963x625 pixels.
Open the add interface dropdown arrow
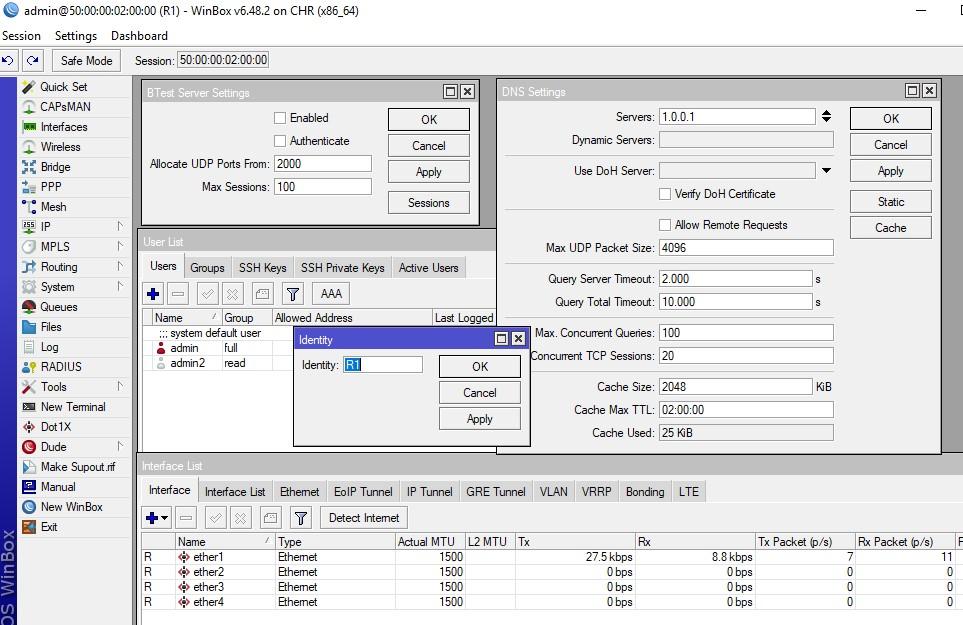click(x=166, y=518)
